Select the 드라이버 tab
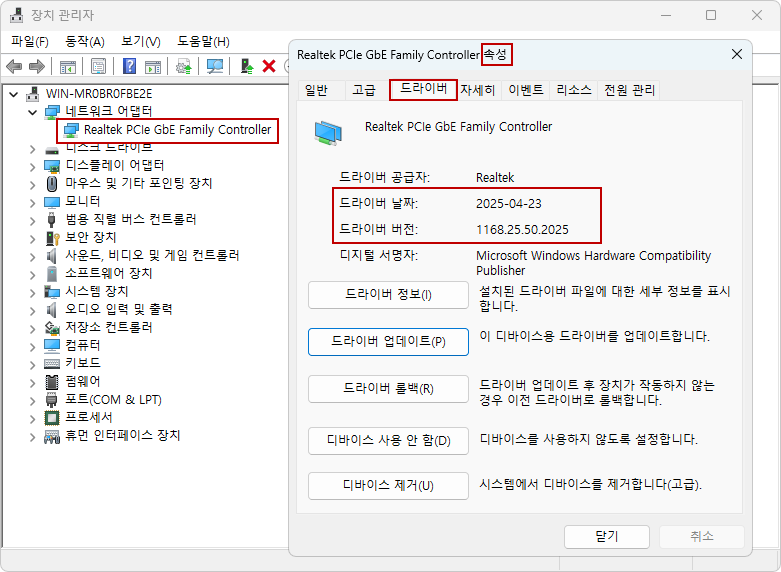 [x=423, y=90]
